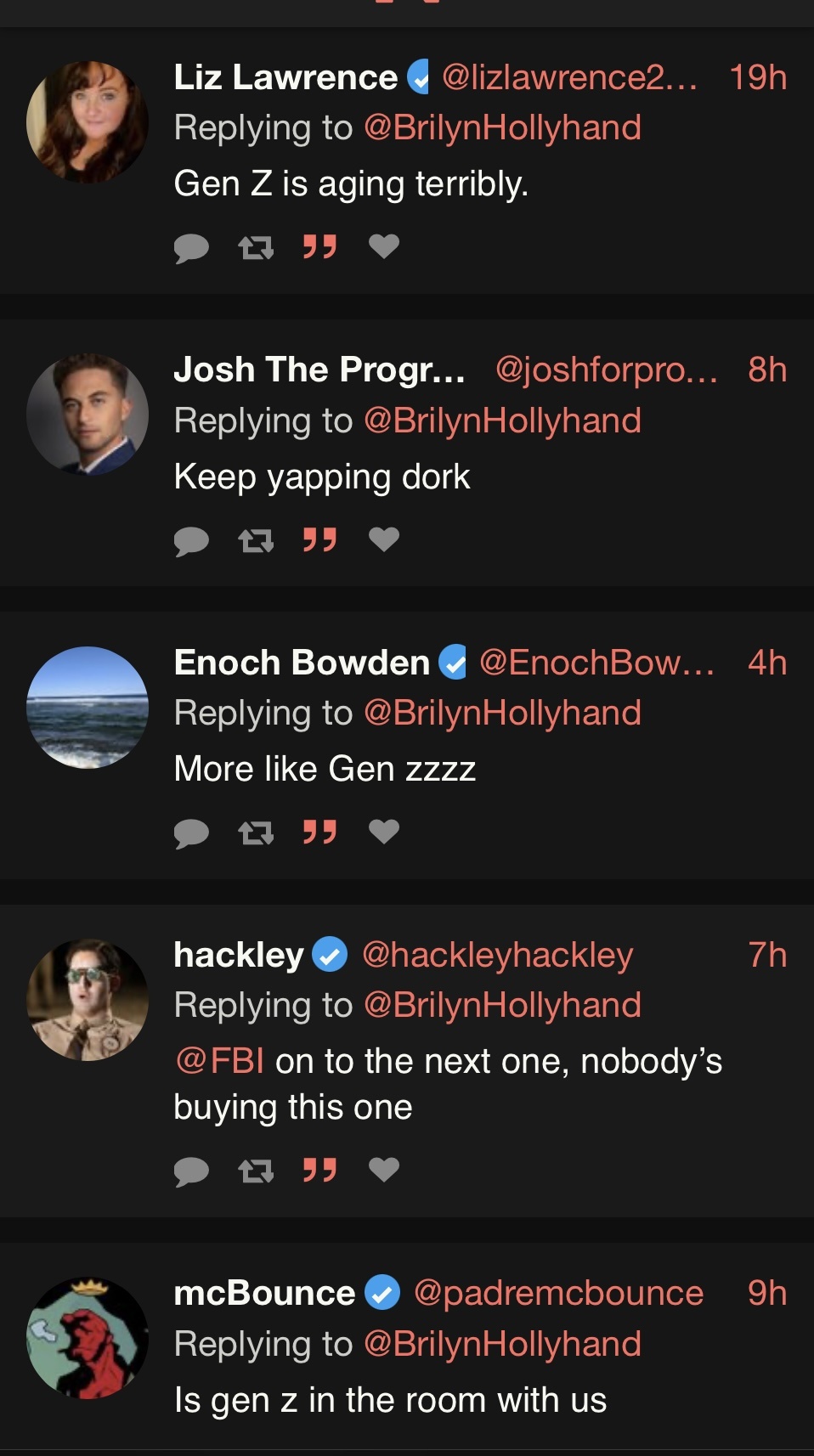Viewport: 814px width, 1456px height.
Task: Quote Josh's 'Keep yapping dork' tweet
Action: coord(319,539)
